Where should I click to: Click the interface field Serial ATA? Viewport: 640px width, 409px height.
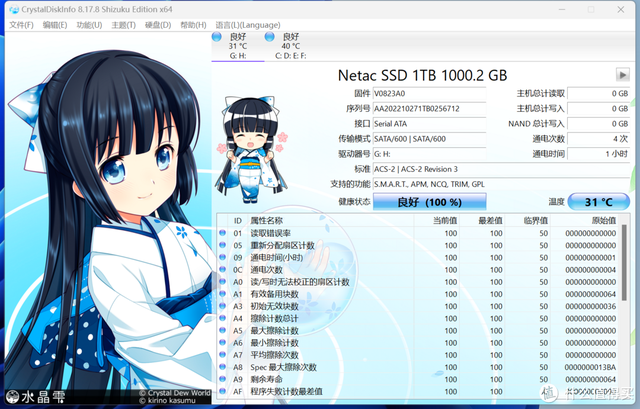coord(429,124)
